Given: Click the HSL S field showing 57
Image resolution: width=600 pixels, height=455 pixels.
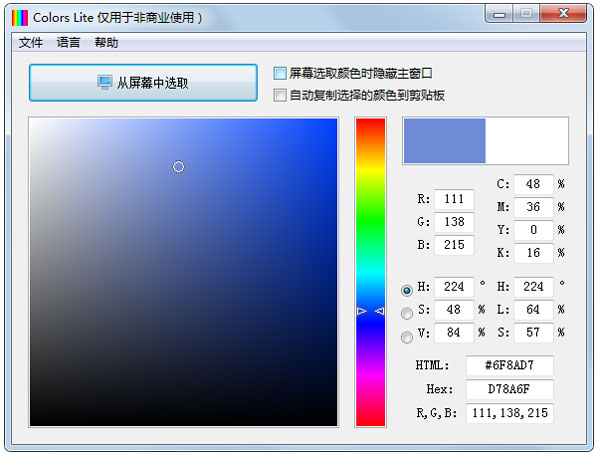Looking at the screenshot, I should [533, 333].
